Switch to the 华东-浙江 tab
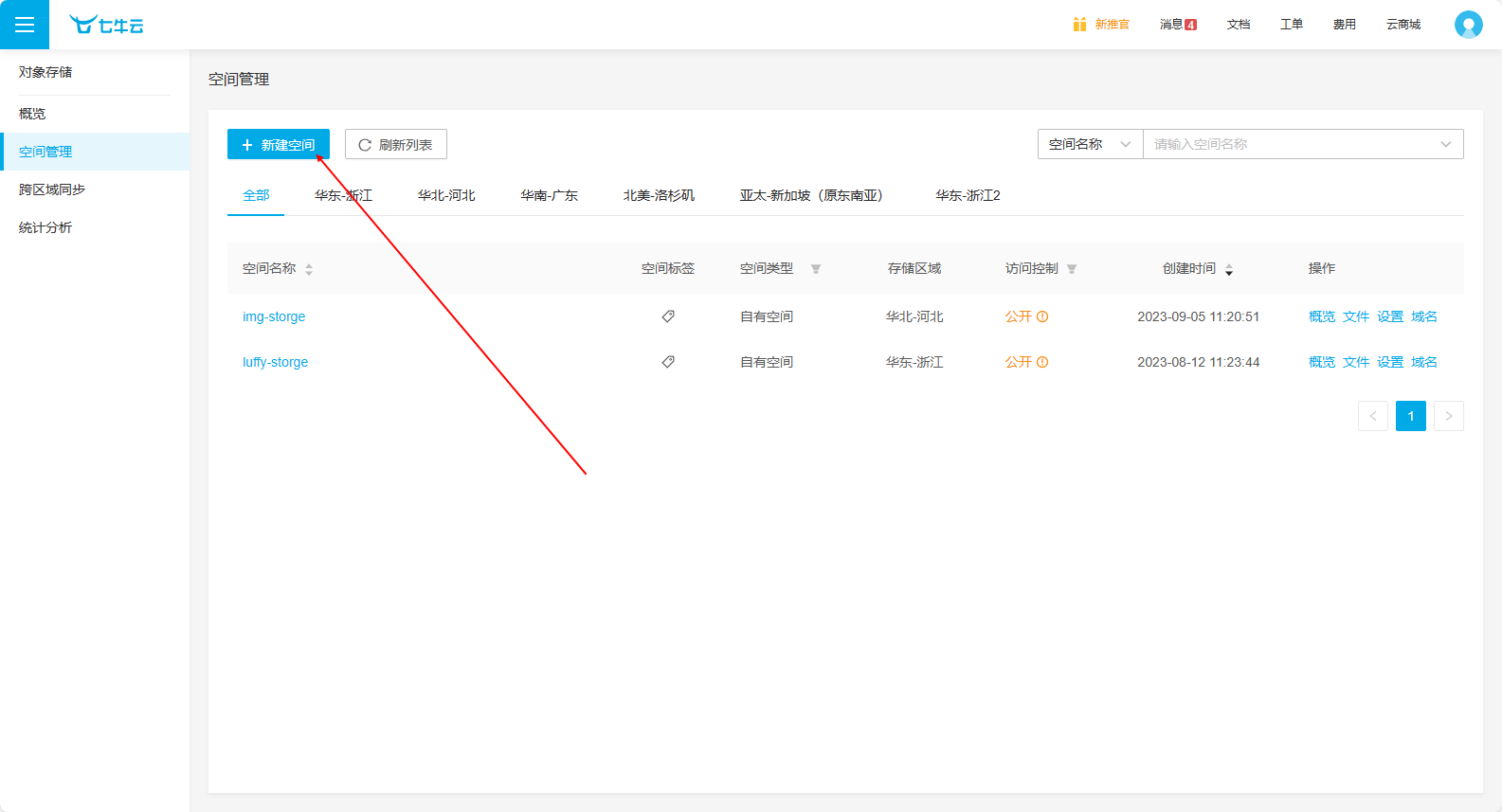Viewport: 1502px width, 812px height. (x=343, y=195)
